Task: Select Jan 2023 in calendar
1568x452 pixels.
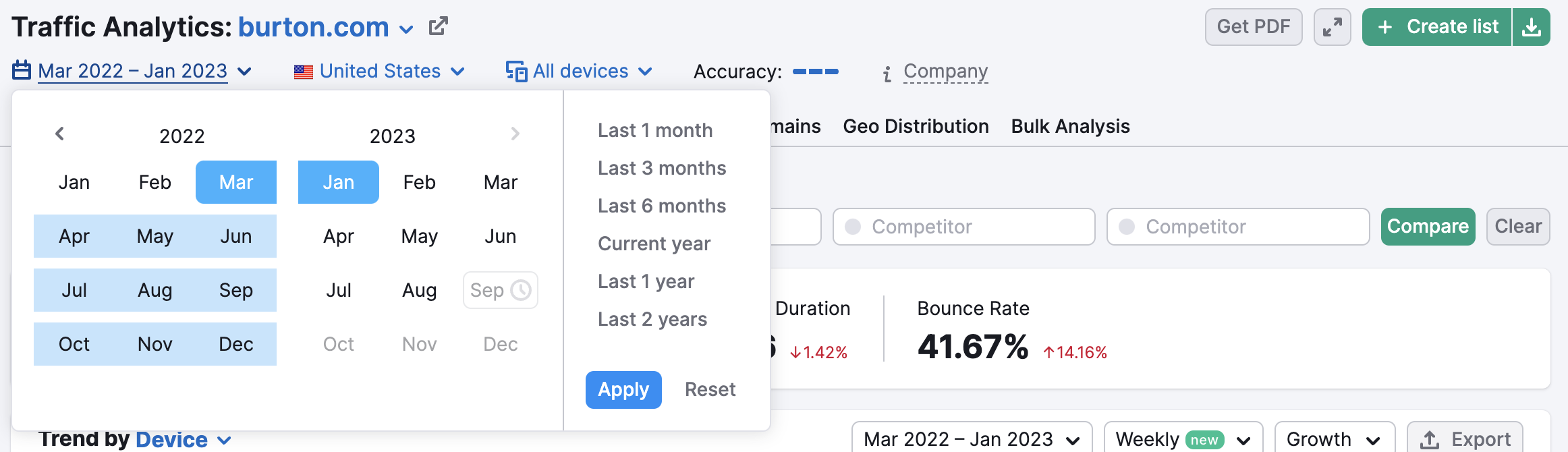Action: (x=339, y=182)
